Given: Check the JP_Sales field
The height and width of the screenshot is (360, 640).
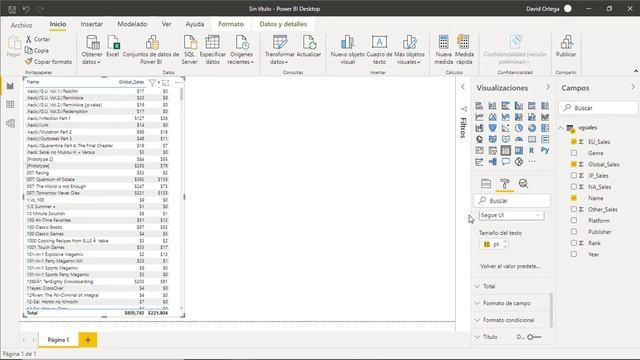Looking at the screenshot, I should coord(574,176).
